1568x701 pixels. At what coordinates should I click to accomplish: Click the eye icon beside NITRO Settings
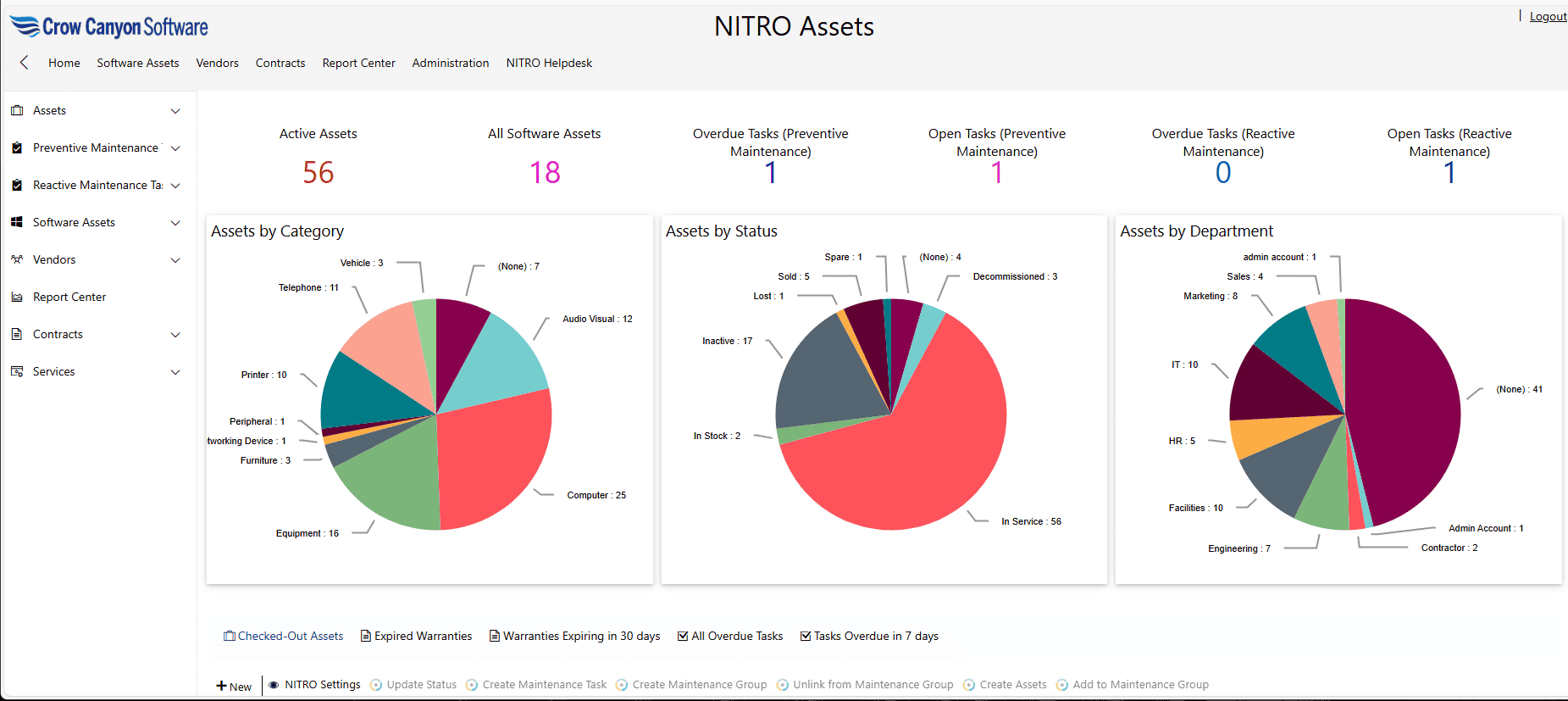(x=274, y=685)
